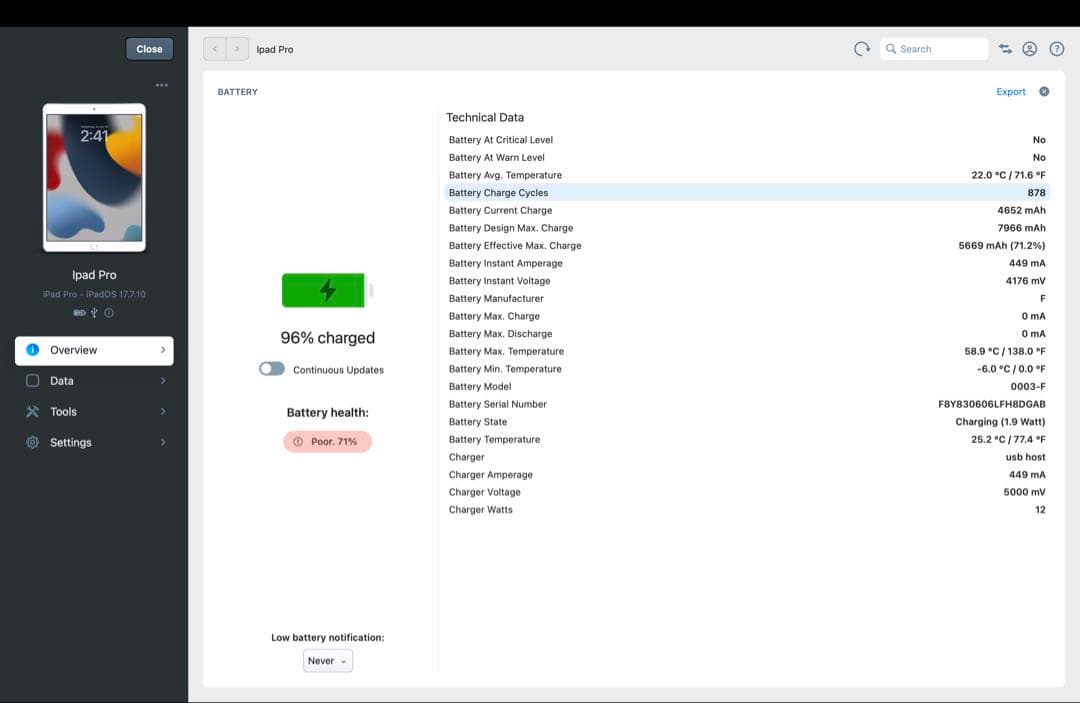Viewport: 1080px width, 703px height.
Task: Click the small battery status icon in sidebar
Action: pyautogui.click(x=79, y=313)
